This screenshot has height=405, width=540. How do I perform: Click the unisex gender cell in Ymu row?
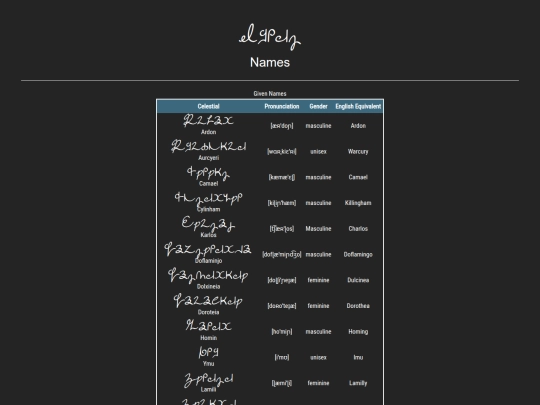tap(318, 357)
